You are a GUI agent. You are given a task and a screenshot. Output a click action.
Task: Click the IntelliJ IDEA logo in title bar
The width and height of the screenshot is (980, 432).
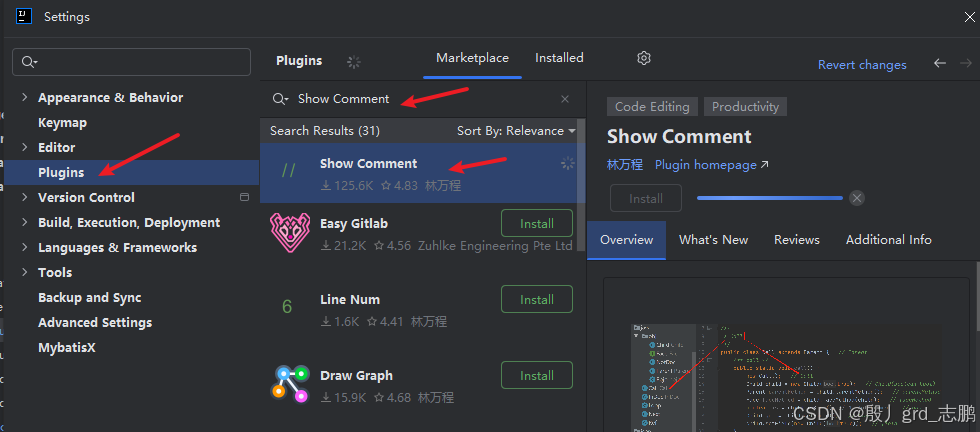pyautogui.click(x=24, y=16)
